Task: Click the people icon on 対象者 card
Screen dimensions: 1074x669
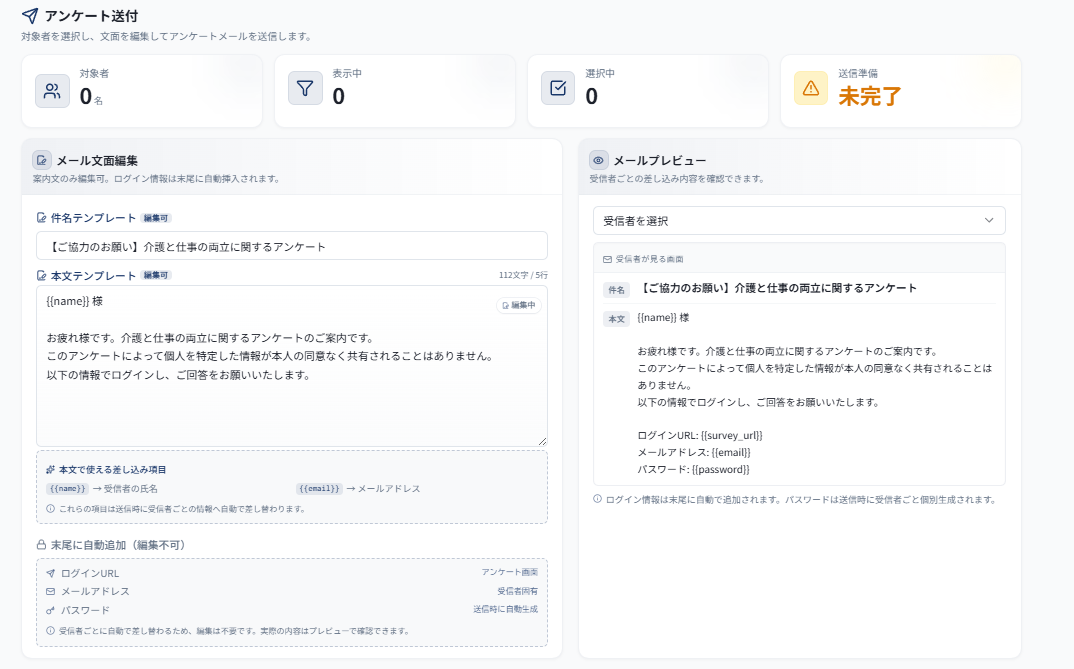Action: (52, 90)
